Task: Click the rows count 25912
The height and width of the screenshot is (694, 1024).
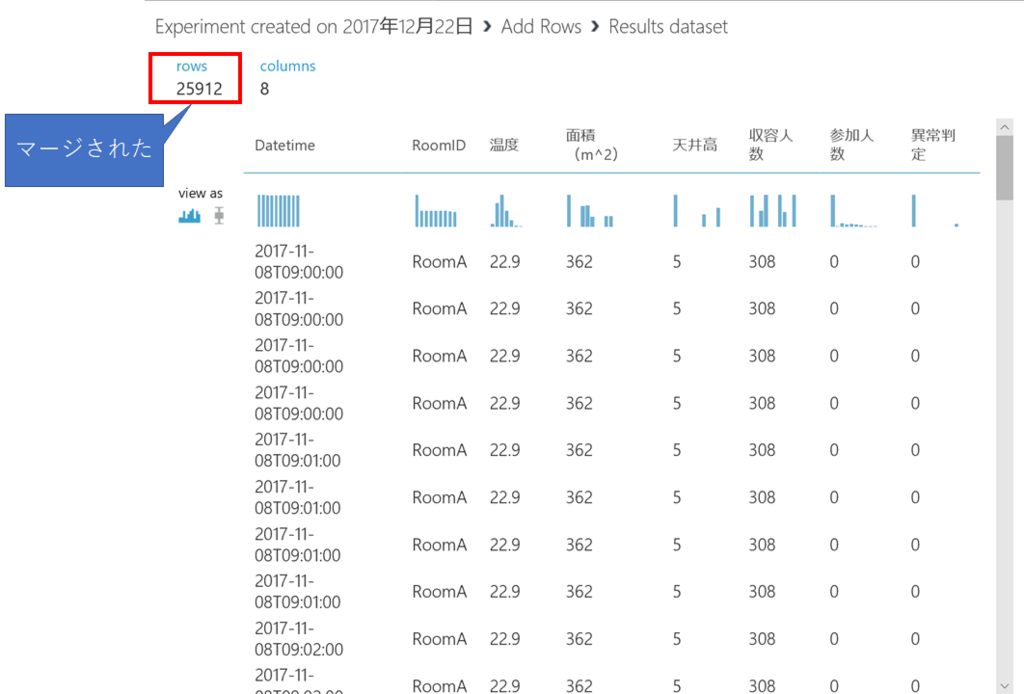Action: pos(199,89)
